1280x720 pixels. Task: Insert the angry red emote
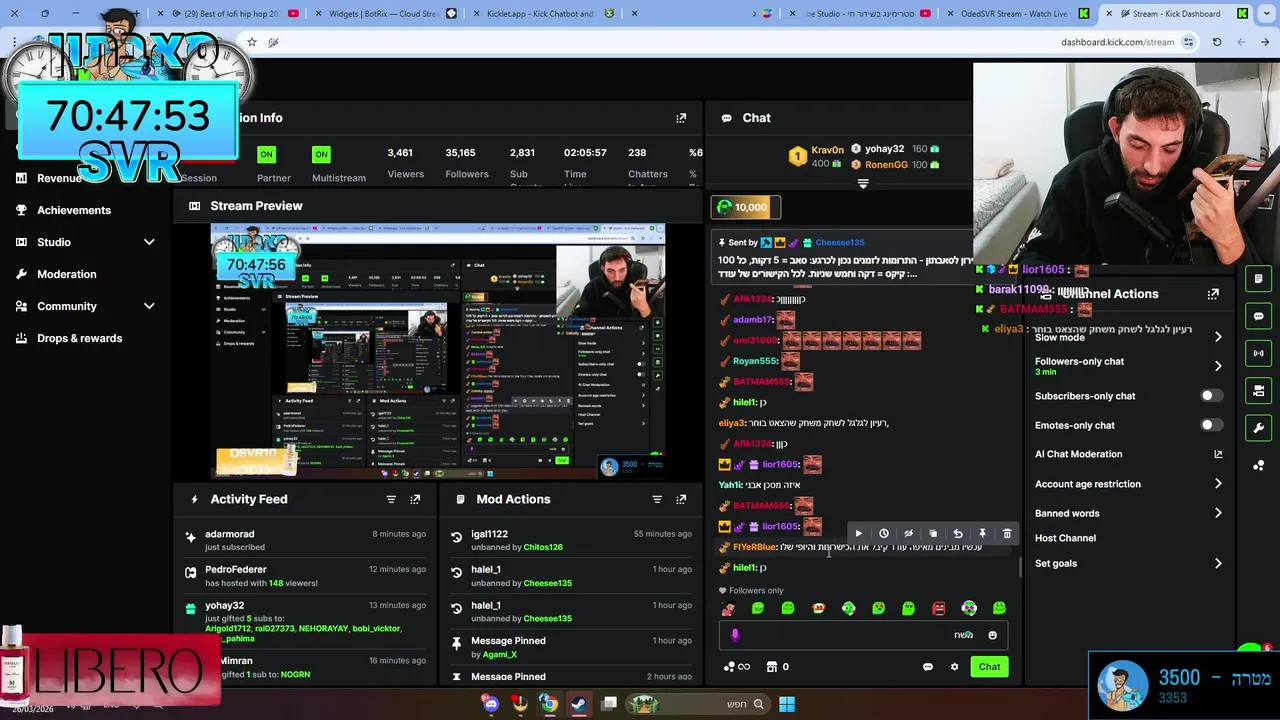tap(939, 608)
